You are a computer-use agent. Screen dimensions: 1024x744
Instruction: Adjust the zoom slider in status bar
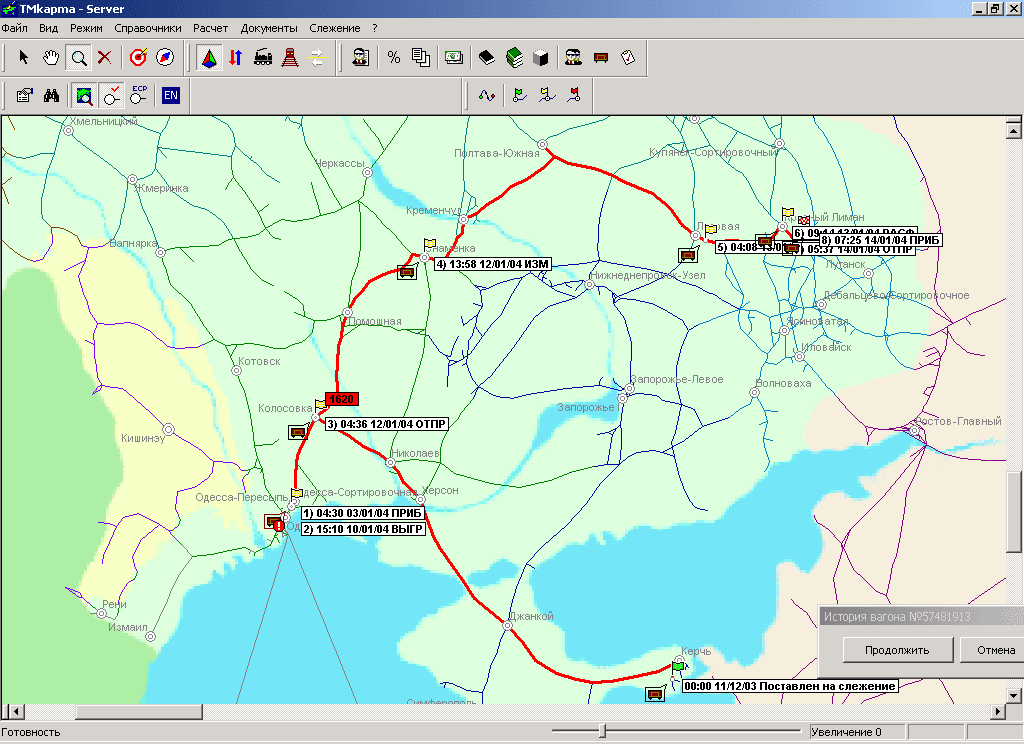coord(603,731)
